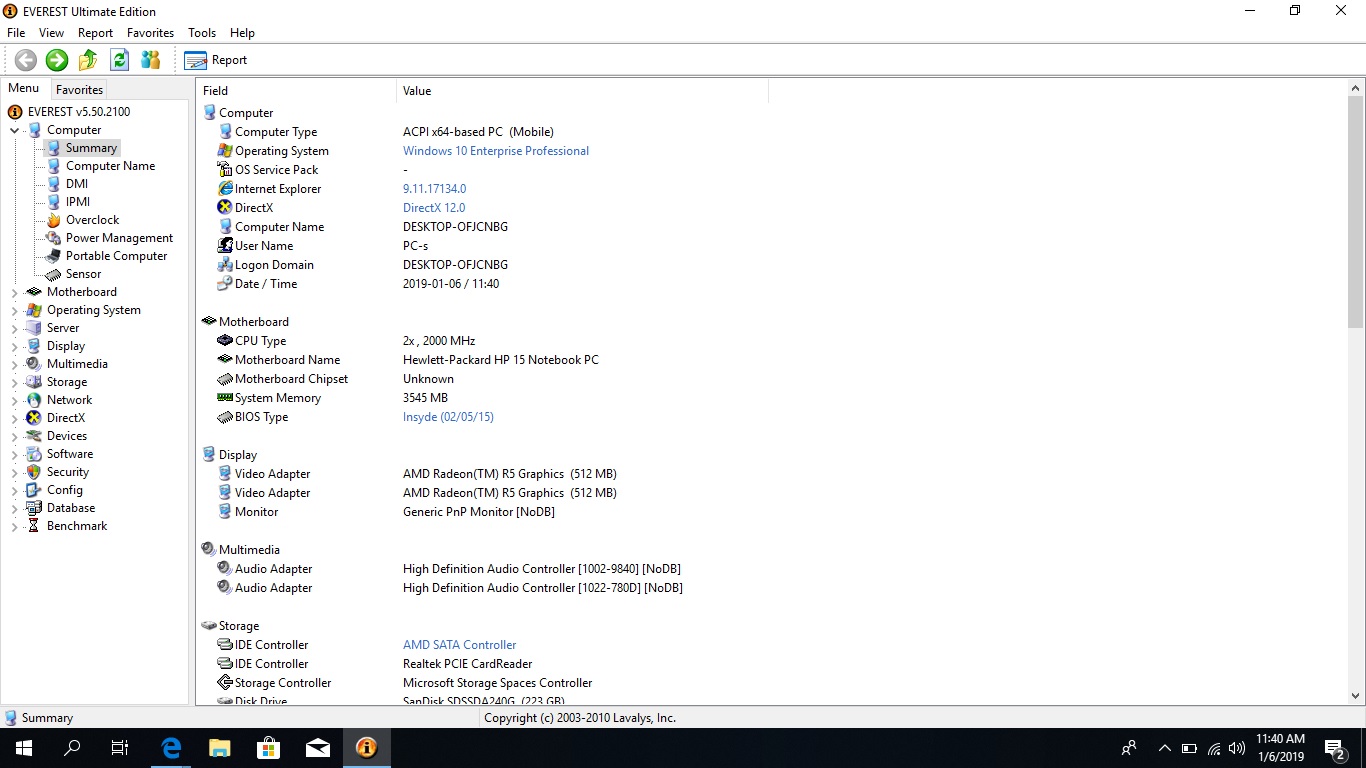Open Microsoft Edge from the taskbar
Viewport: 1366px width, 768px height.
[171, 748]
